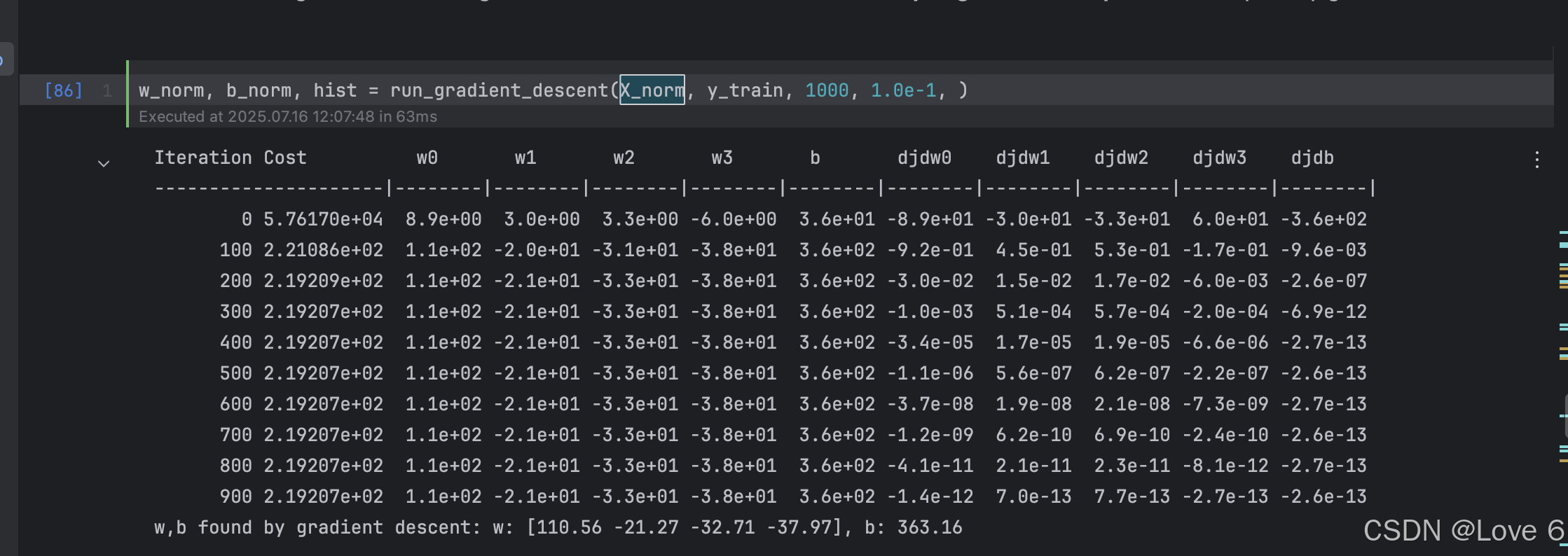The image size is (1568, 556).
Task: Click the 'djdb' column header
Action: [x=1312, y=158]
